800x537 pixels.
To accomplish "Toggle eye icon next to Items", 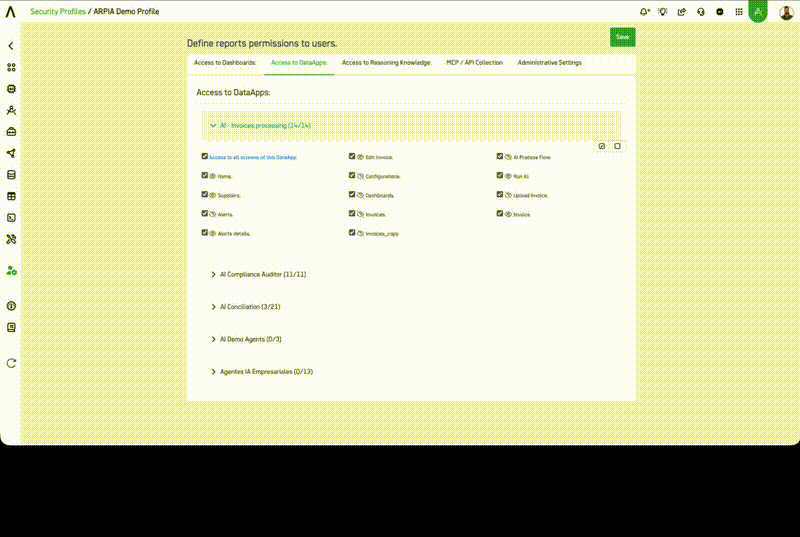I will pyautogui.click(x=213, y=176).
